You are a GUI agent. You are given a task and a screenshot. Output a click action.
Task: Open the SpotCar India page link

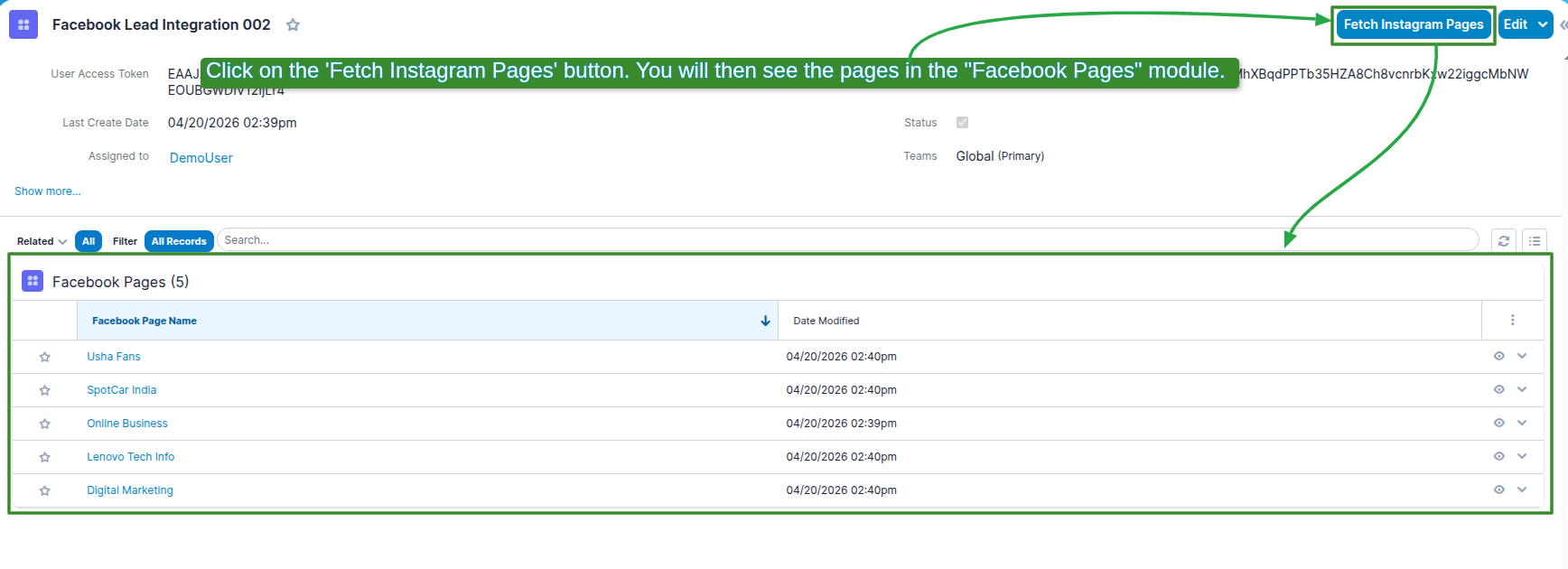pyautogui.click(x=122, y=390)
